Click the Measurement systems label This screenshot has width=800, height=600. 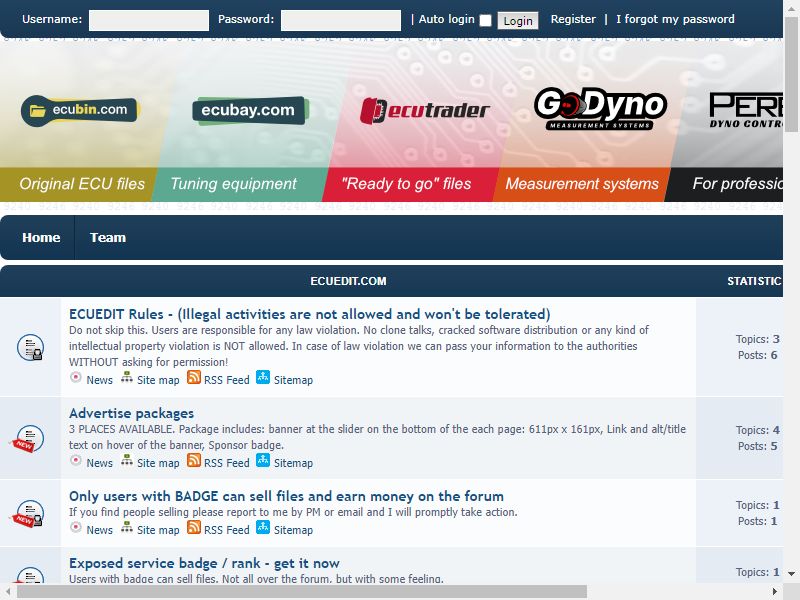(582, 184)
